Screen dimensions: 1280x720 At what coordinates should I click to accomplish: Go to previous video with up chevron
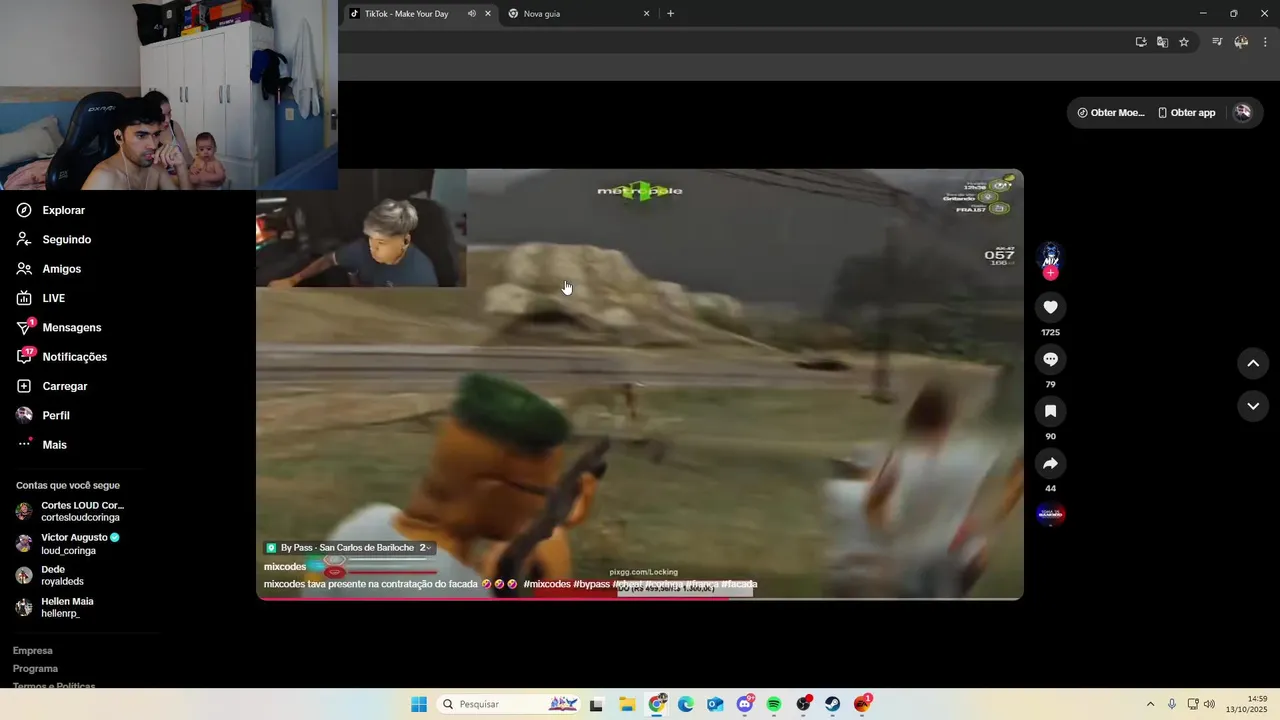pos(1253,364)
